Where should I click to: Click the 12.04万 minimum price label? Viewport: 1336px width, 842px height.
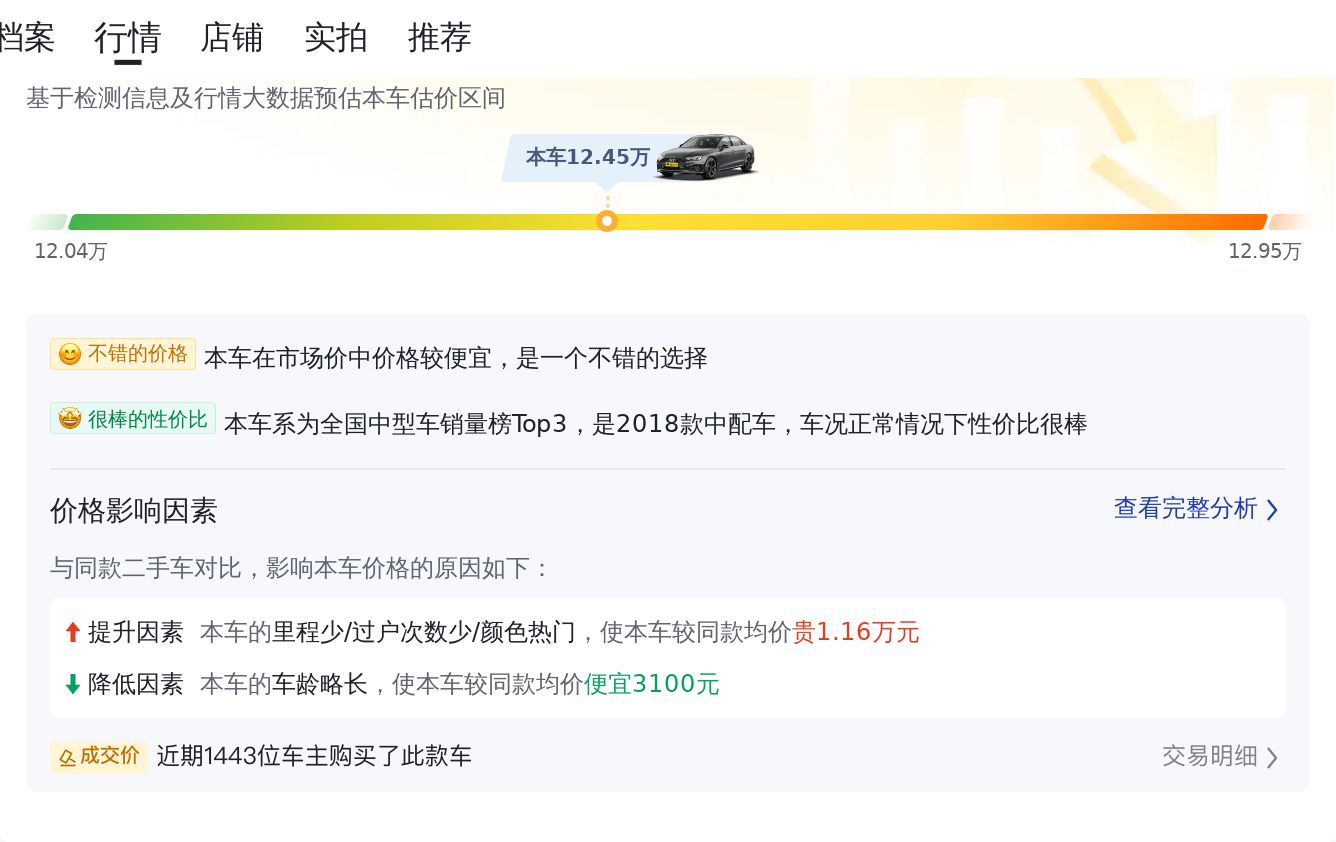(71, 251)
